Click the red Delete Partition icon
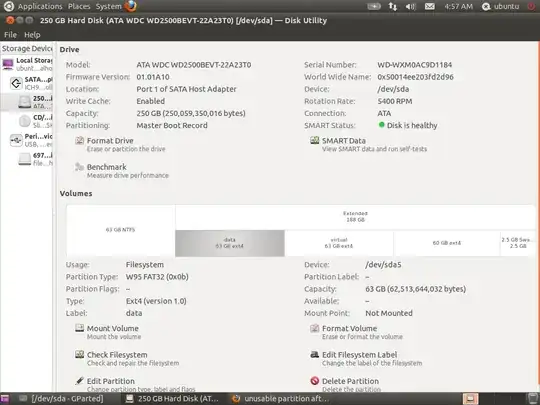The image size is (540, 405). coord(314,381)
